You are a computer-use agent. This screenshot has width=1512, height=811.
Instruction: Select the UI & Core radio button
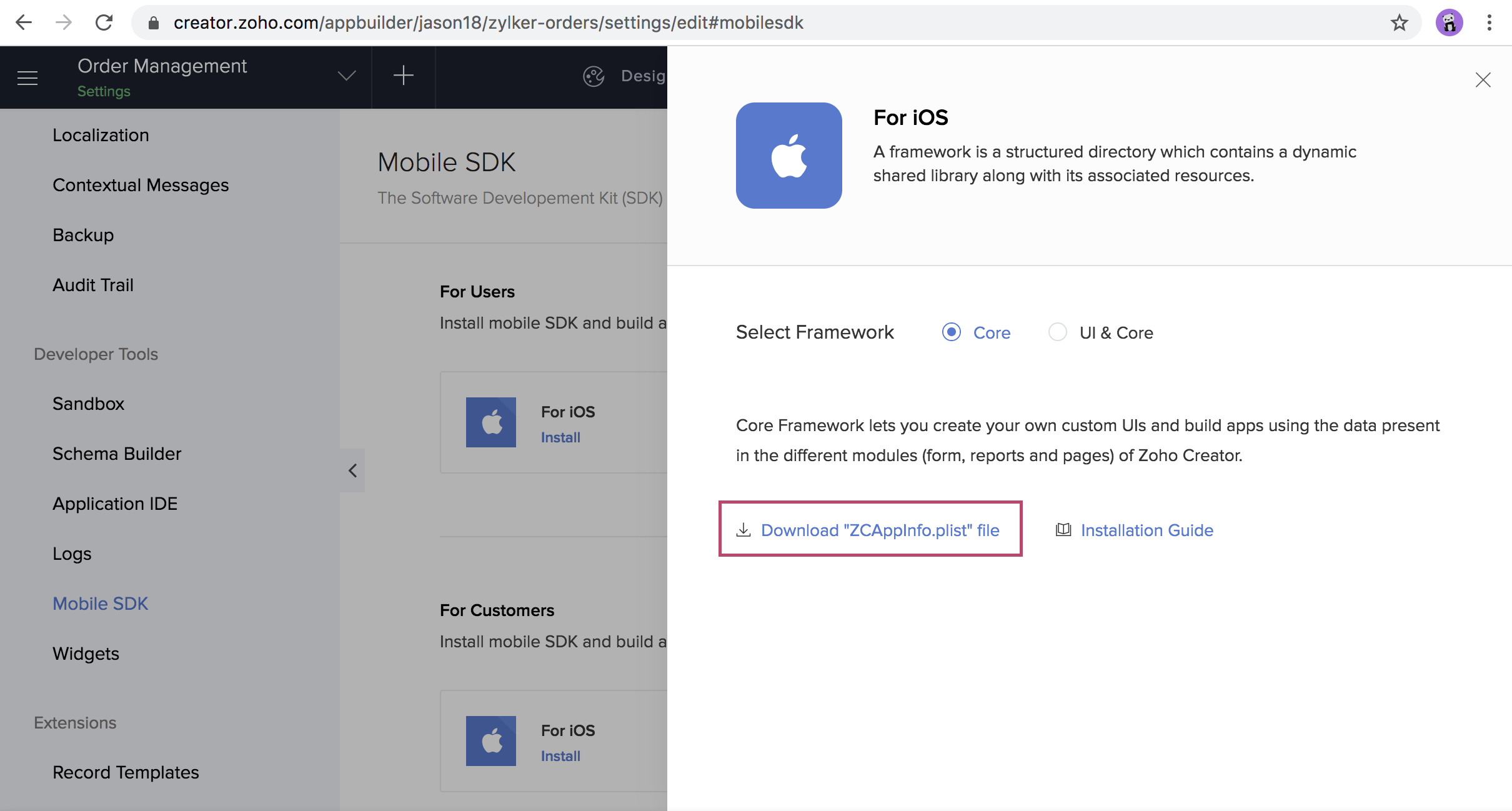pyautogui.click(x=1058, y=332)
